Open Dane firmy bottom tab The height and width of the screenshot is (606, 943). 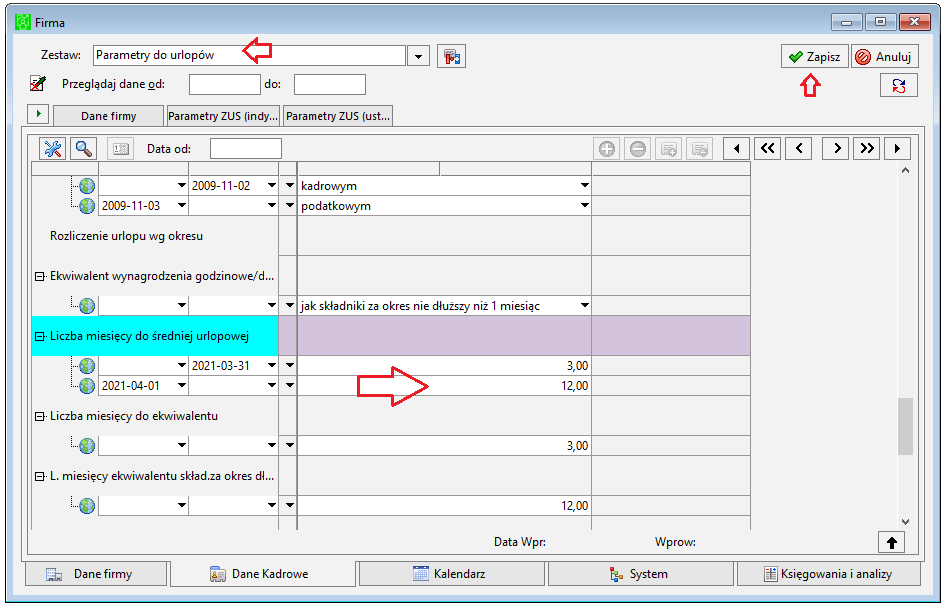tap(96, 574)
